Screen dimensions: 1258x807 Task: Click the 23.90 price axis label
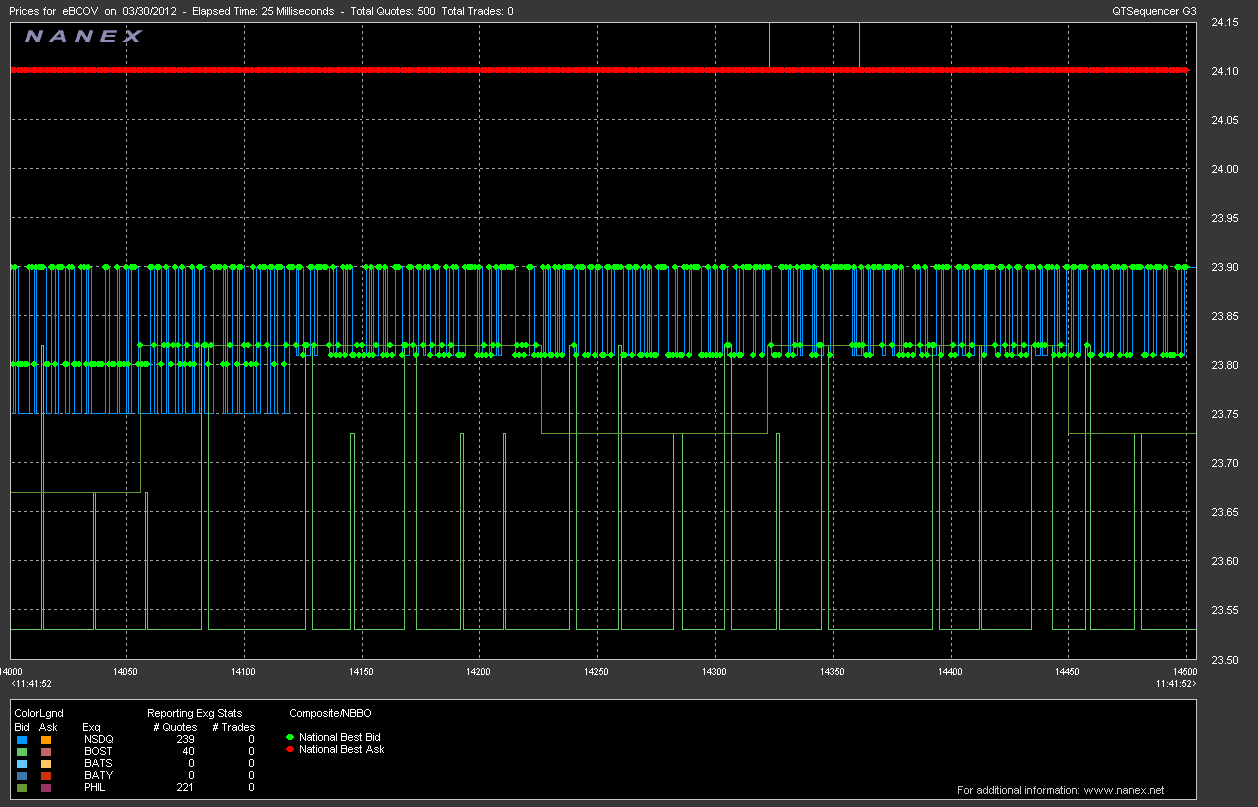[1224, 267]
